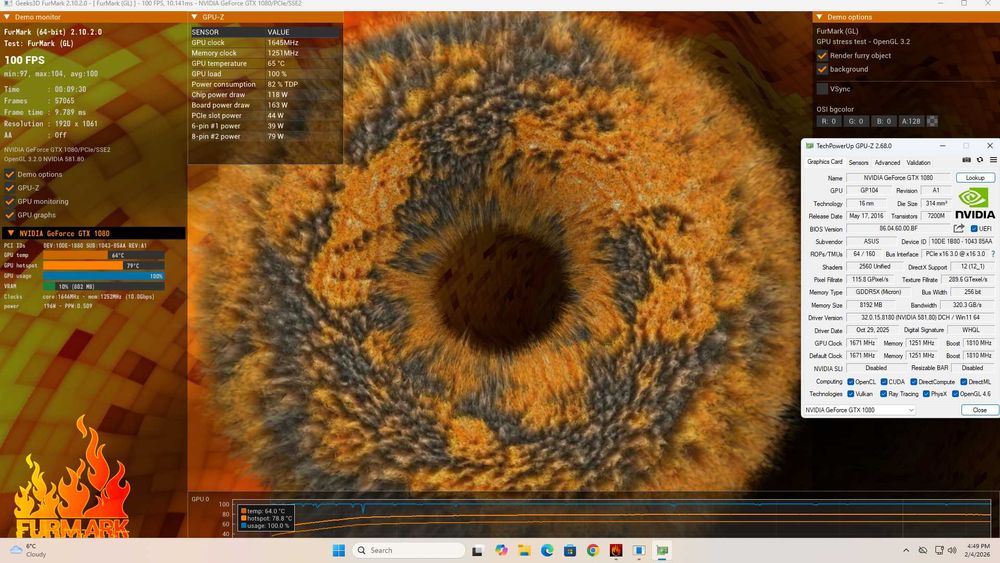
Task: Click the GPU-Z refresh icon
Action: 980,160
